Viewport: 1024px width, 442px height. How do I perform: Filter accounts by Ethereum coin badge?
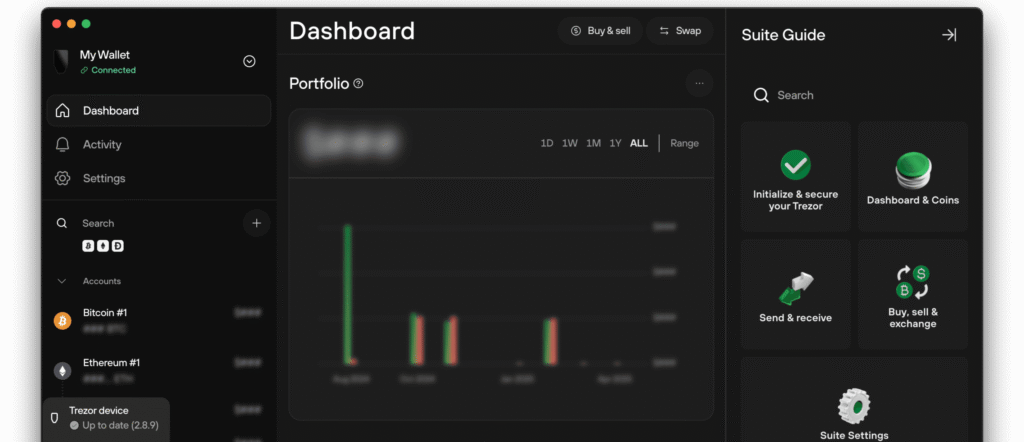pos(103,246)
